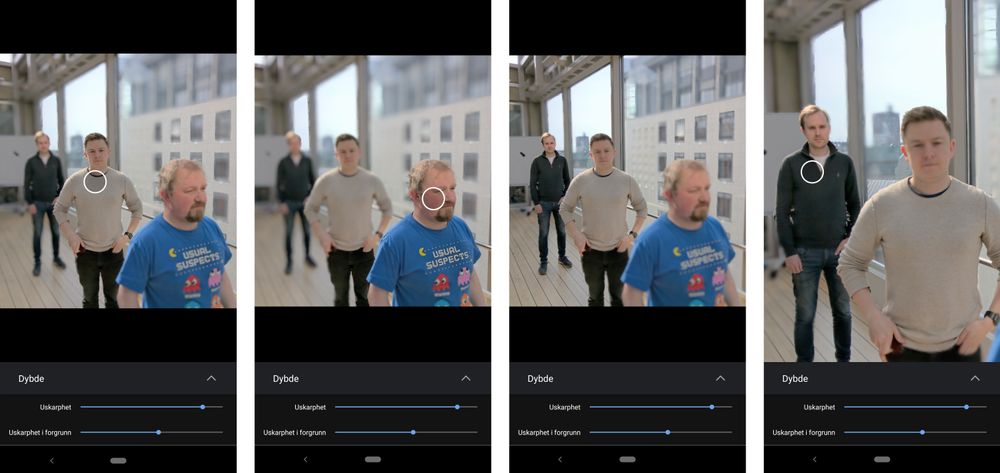This screenshot has height=473, width=1000.
Task: Tap the focus circle on the beige sweater
Action: (95, 182)
